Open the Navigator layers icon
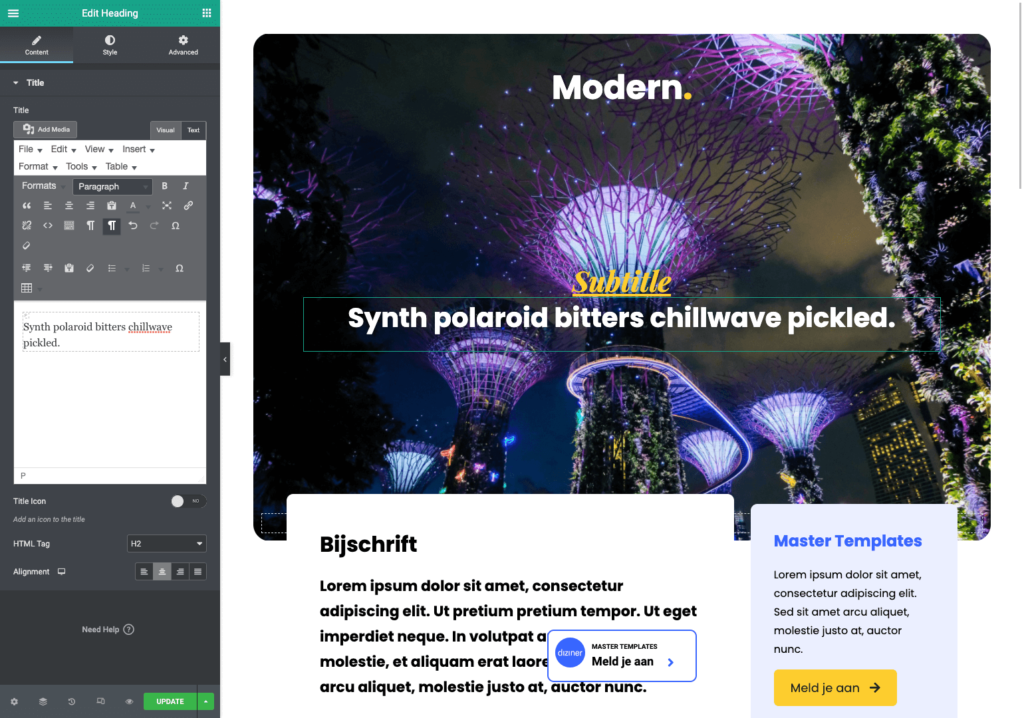 [x=43, y=702]
